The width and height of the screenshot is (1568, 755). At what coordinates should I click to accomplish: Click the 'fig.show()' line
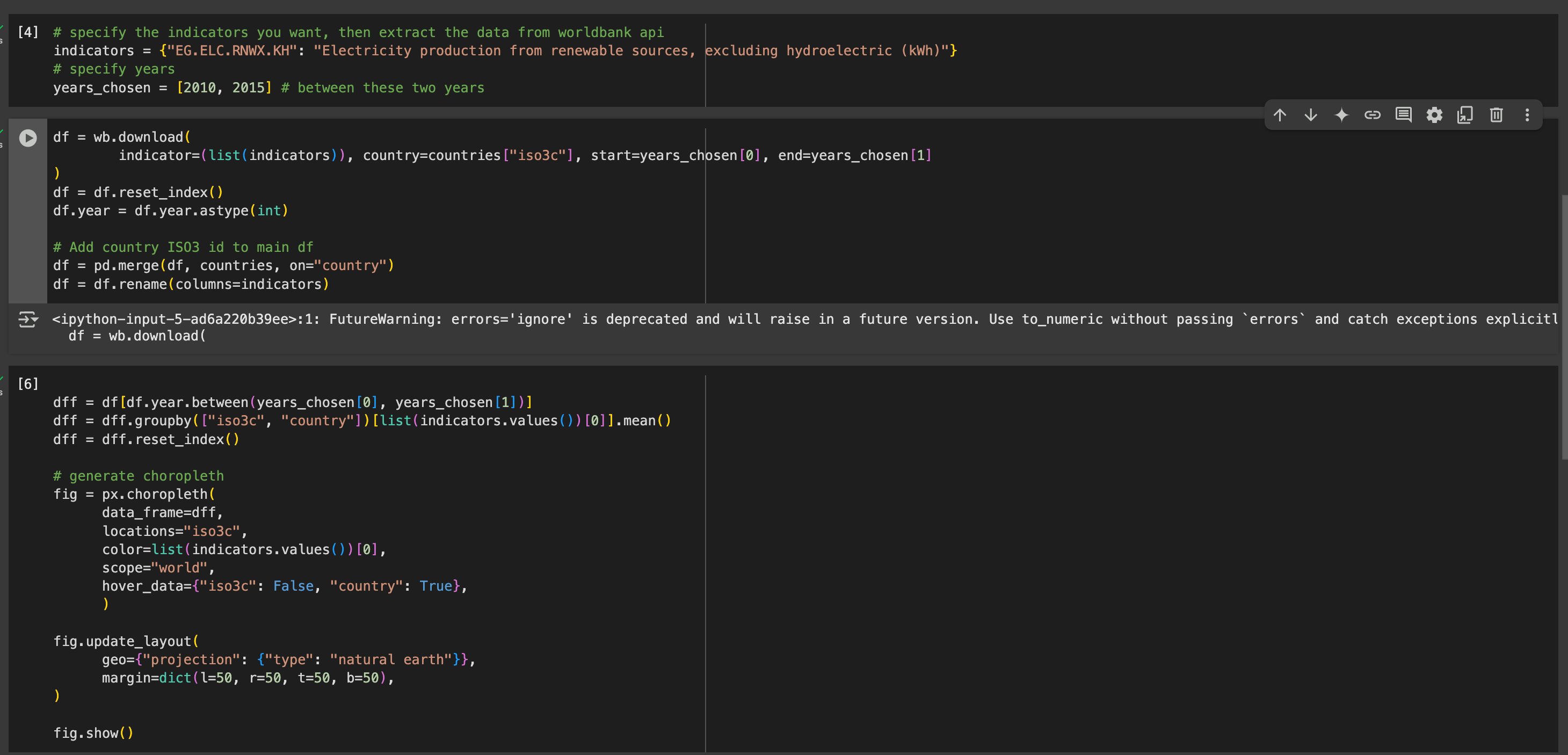[93, 733]
